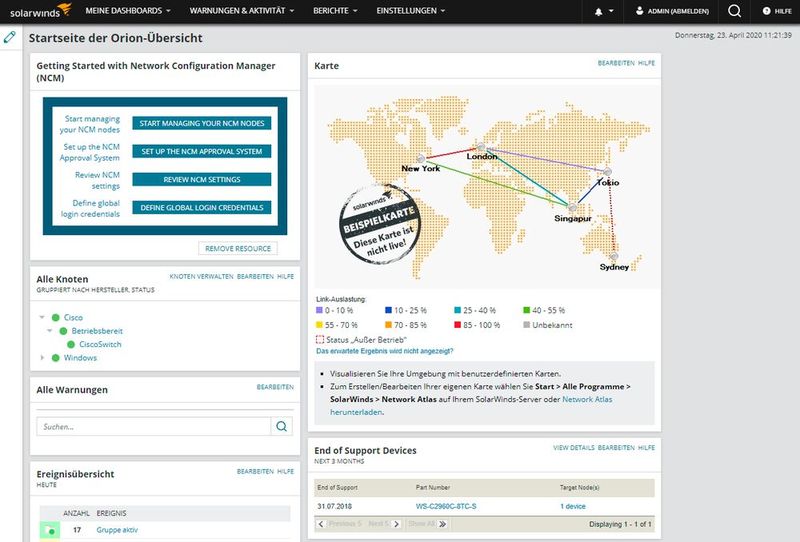Click Define Global Login Credentials button

click(202, 207)
